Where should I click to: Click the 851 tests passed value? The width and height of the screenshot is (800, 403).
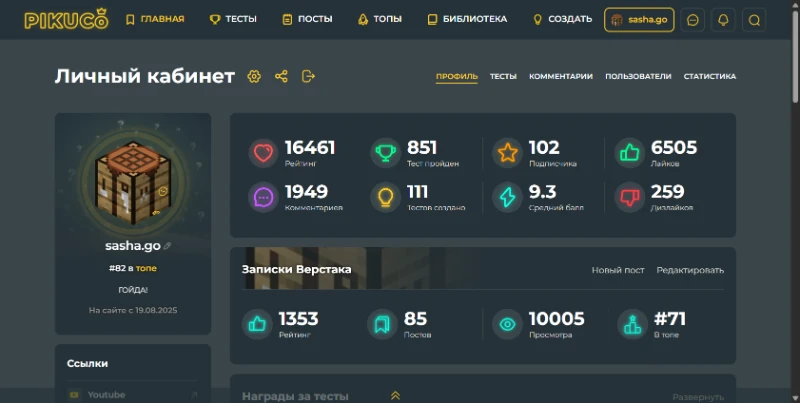422,148
